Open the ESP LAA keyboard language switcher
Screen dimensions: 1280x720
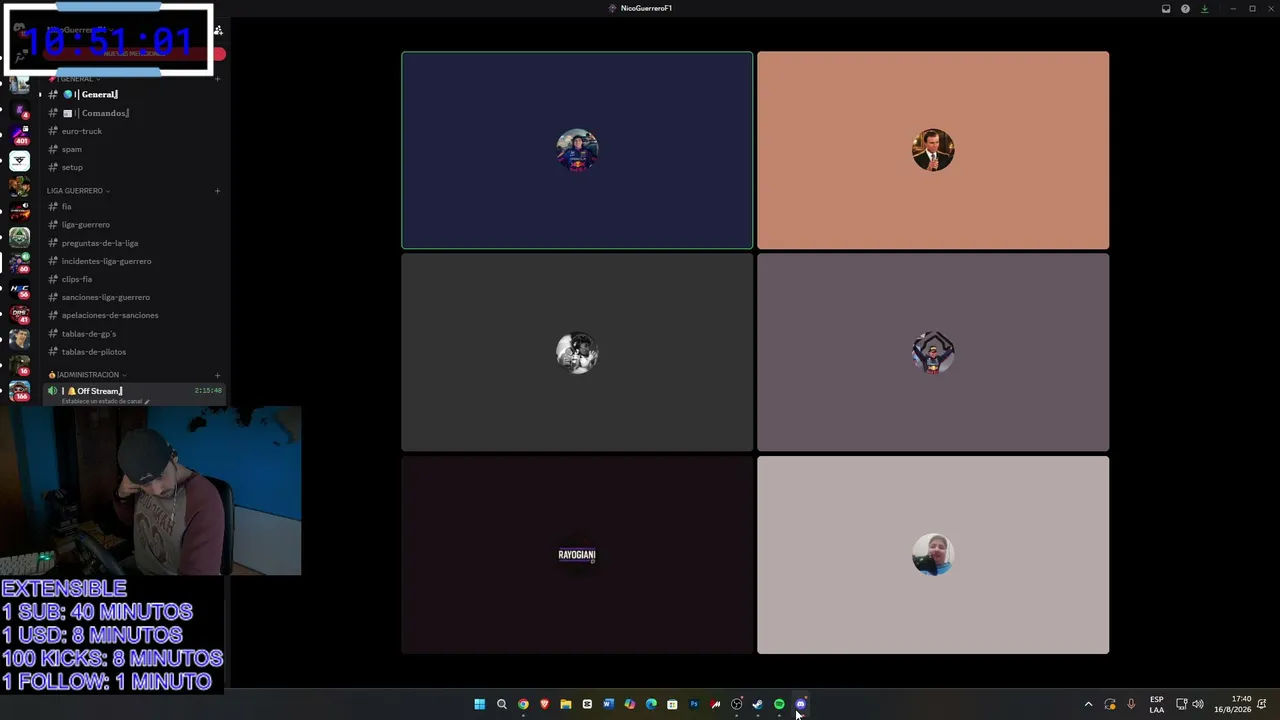(1157, 704)
